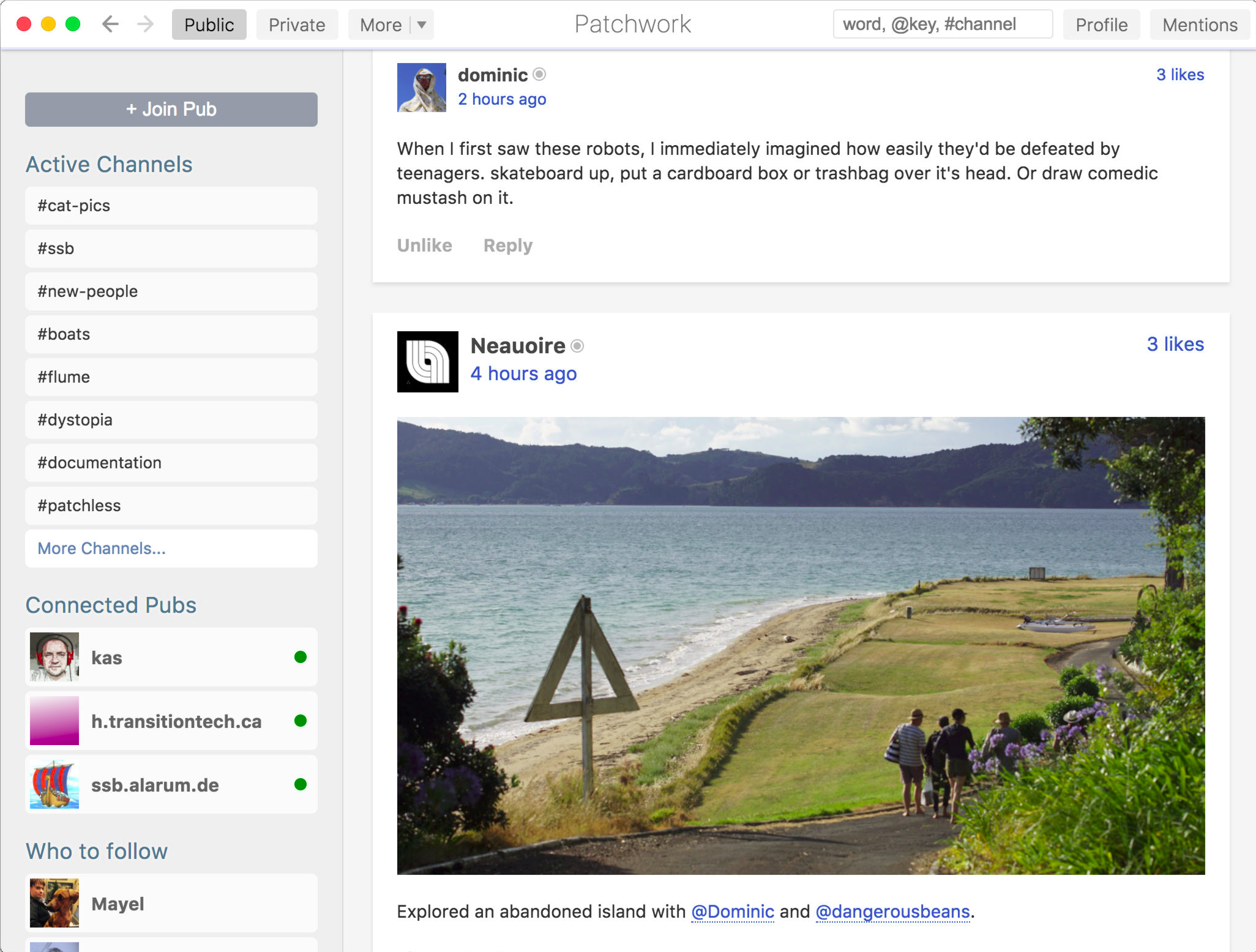Click the back navigation arrow
1256x952 pixels.
[110, 24]
